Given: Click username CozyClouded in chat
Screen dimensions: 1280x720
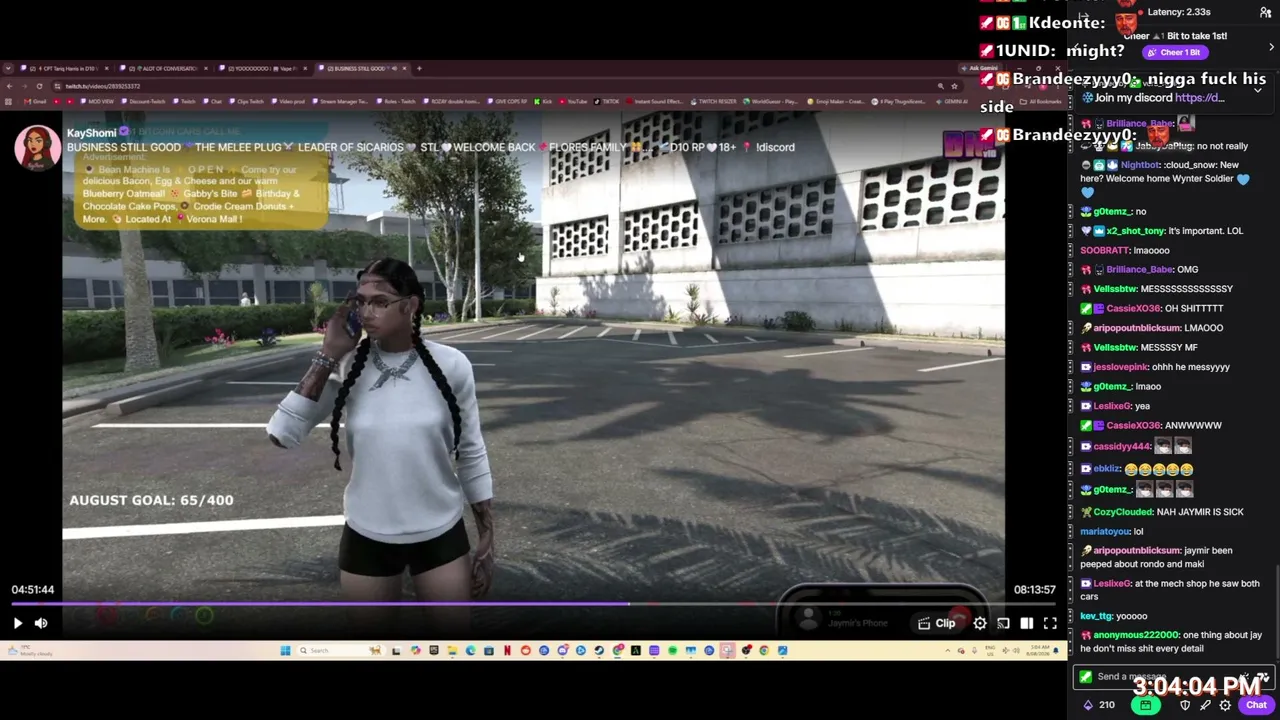Looking at the screenshot, I should pos(1122,512).
